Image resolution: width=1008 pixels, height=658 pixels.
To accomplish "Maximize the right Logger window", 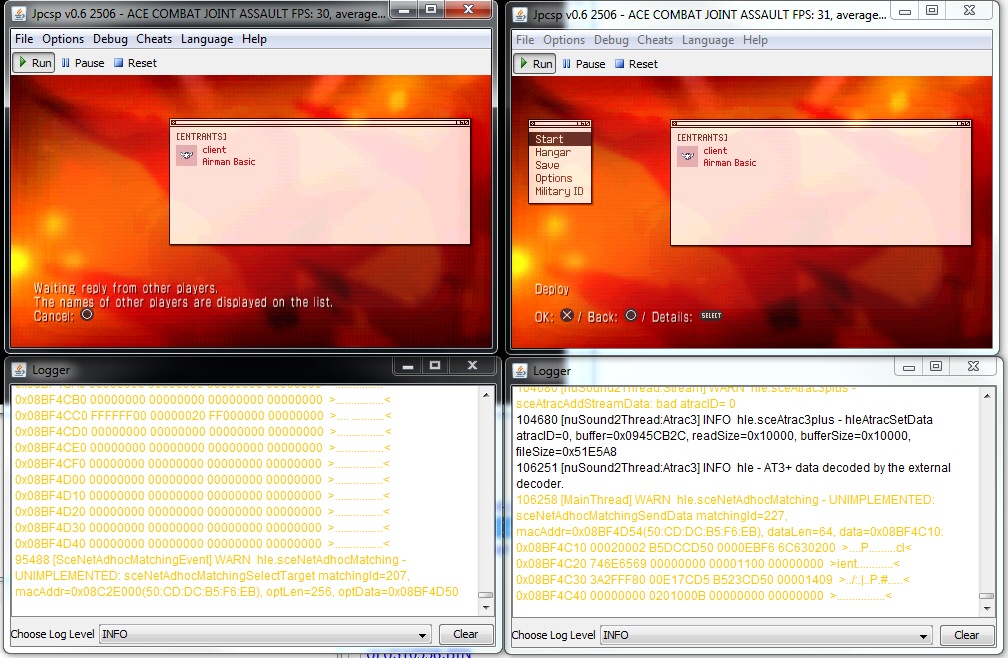I will 936,367.
